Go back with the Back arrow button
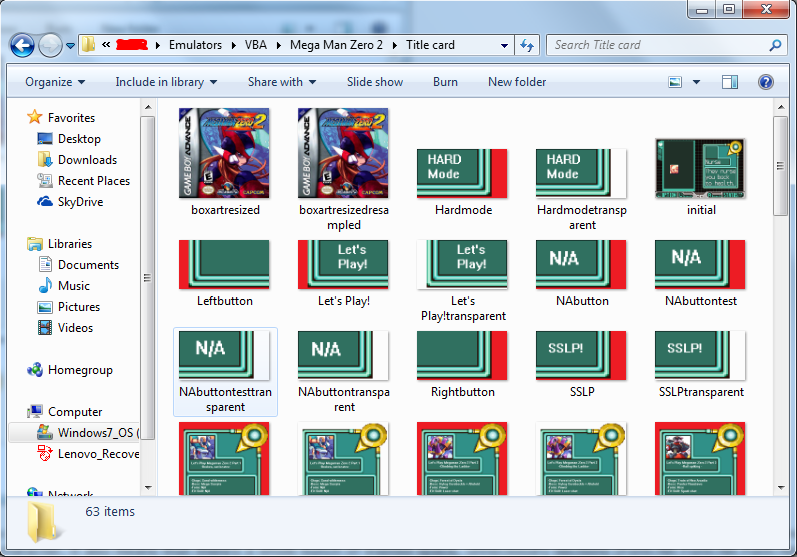This screenshot has width=797, height=557. click(22, 46)
